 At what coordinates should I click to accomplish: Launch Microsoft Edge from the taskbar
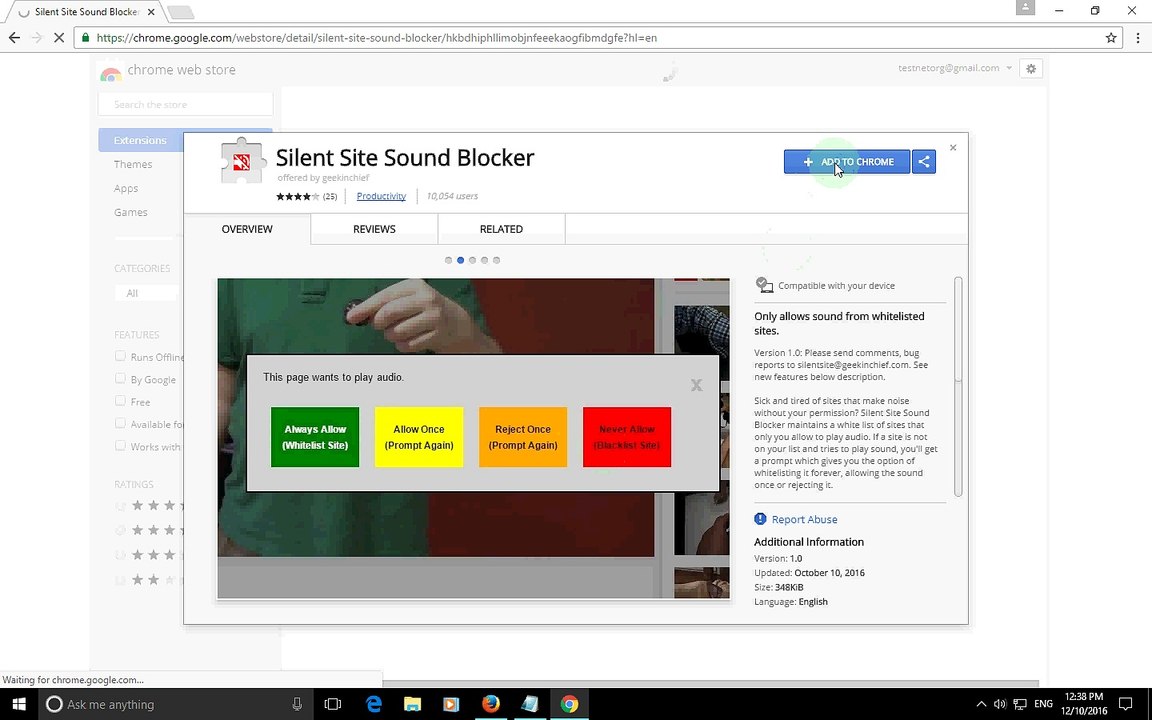(374, 704)
